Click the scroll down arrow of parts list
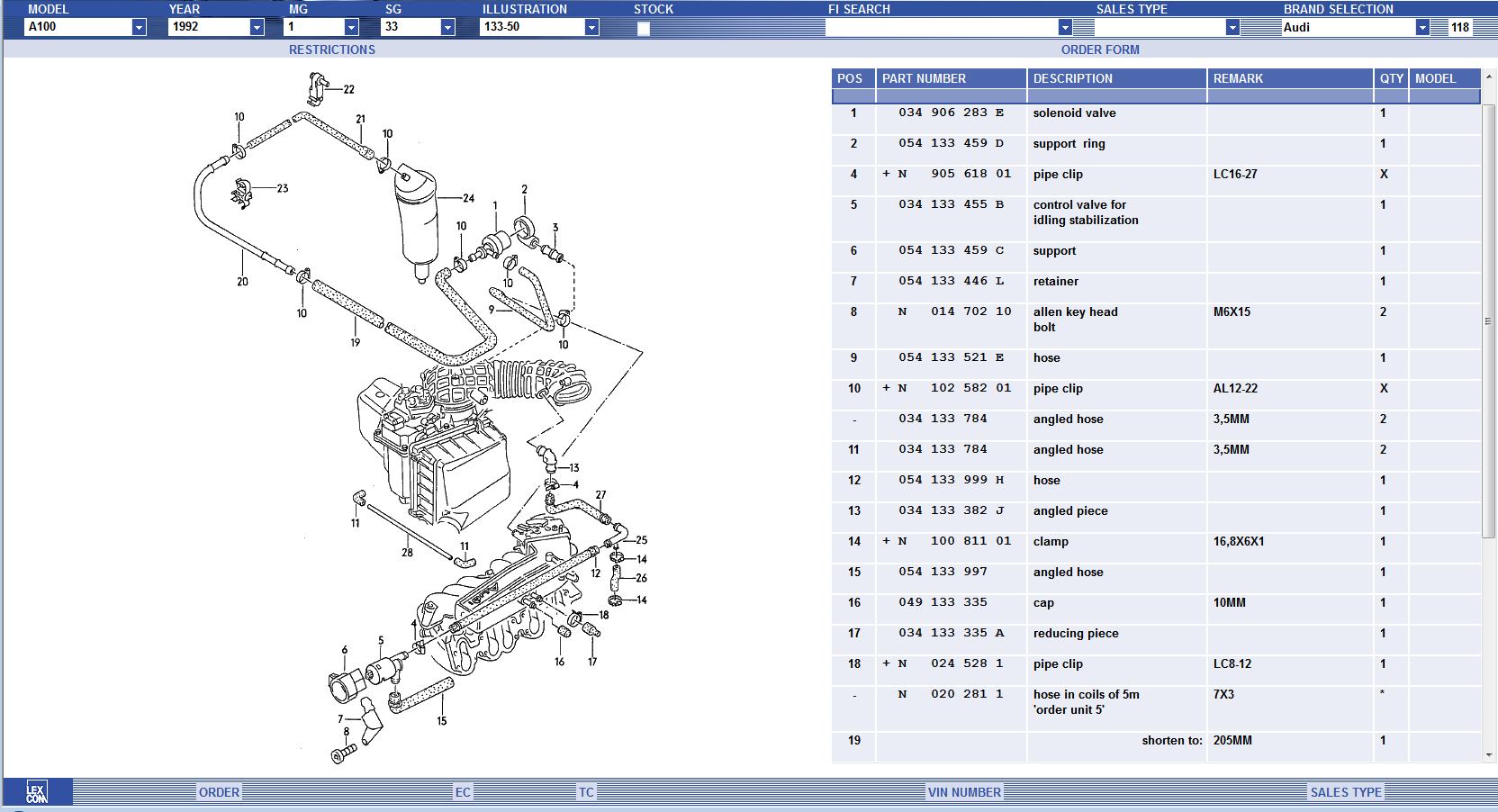This screenshot has width=1498, height=812. pos(1487,755)
